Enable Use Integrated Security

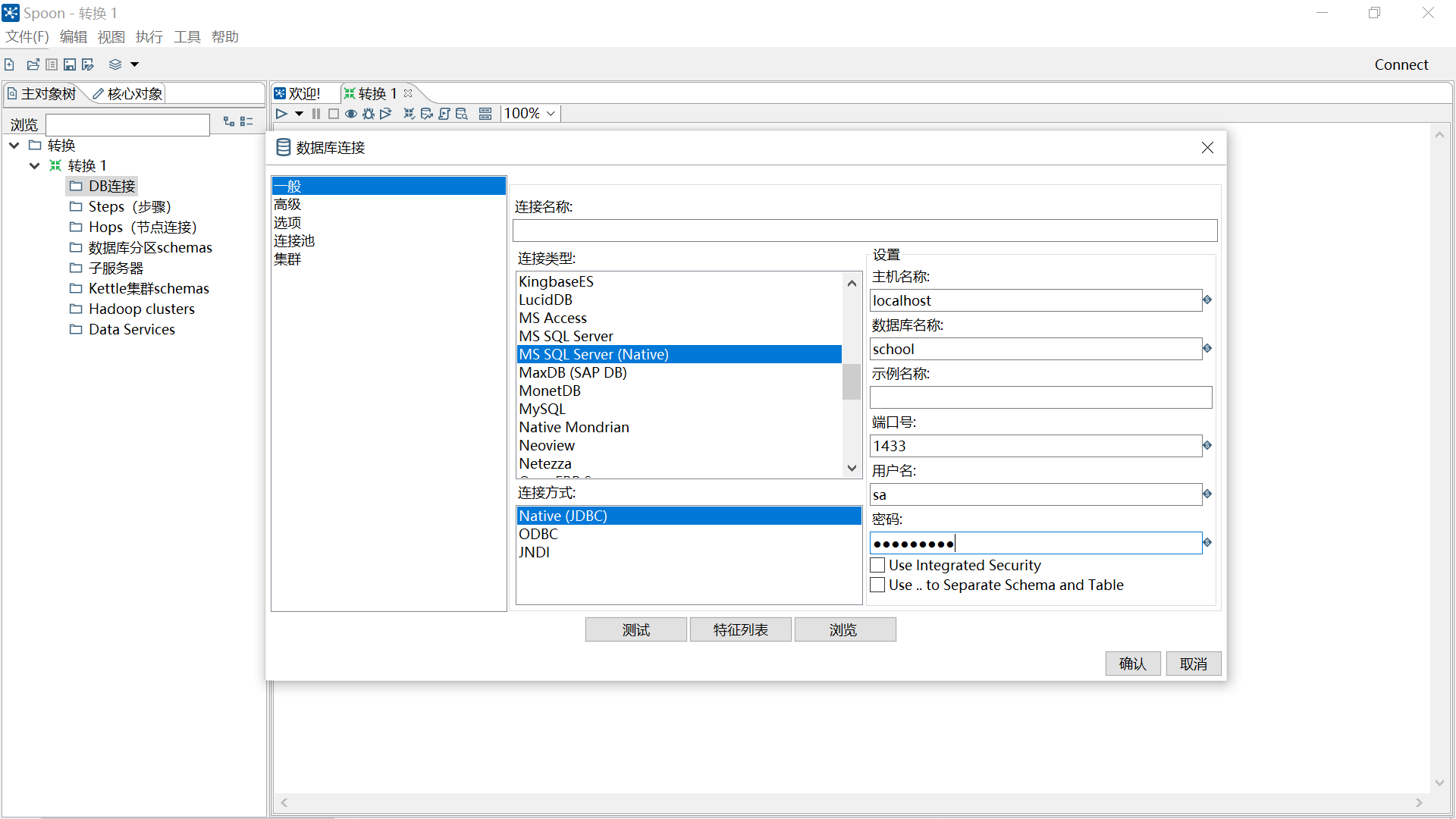877,564
